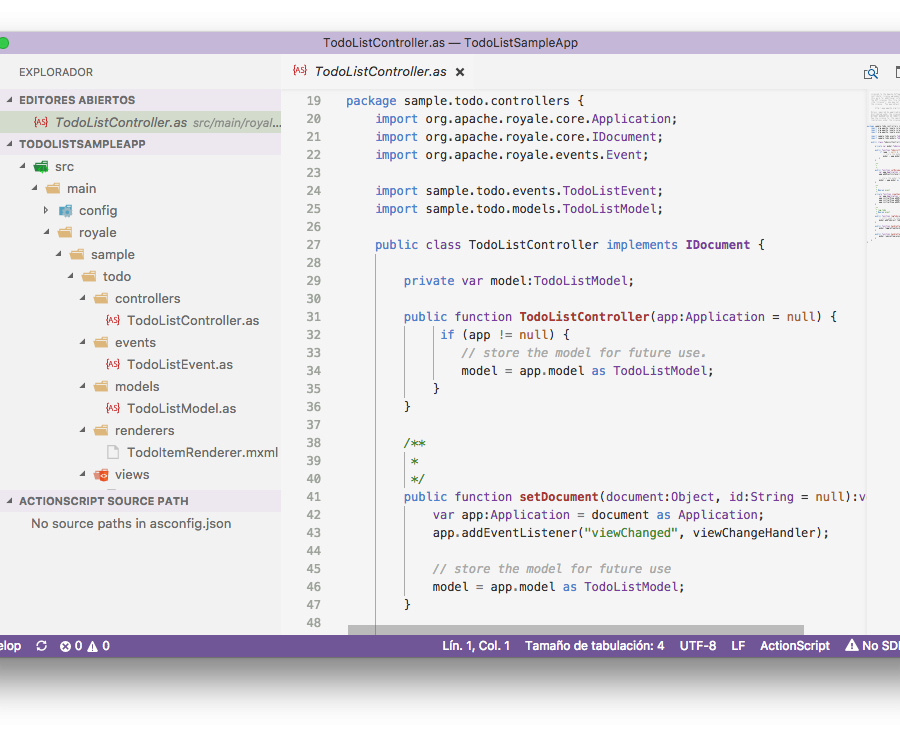Screen dimensions: 900x737
Task: Collapse the TODOLISTSAMPLEAPP section header
Action: click(x=82, y=144)
